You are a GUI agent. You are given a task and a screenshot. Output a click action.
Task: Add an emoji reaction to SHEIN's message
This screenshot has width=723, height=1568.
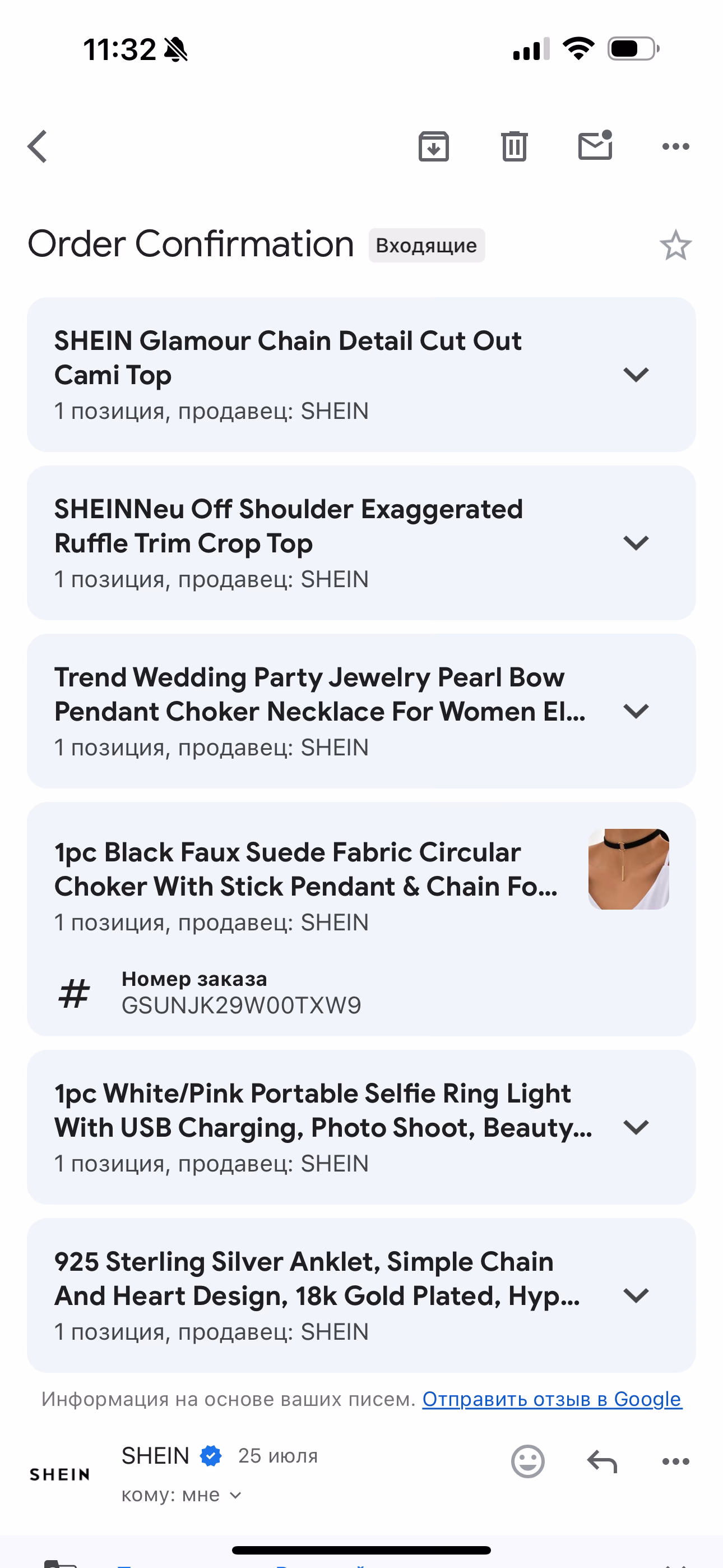coord(527,1461)
